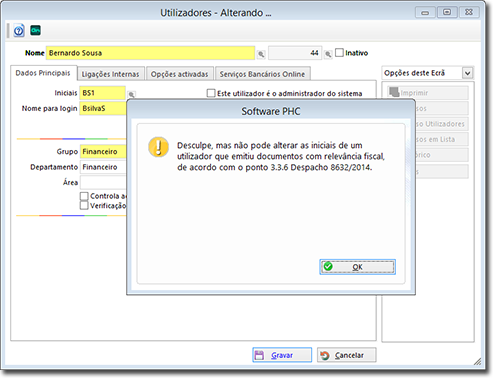Minimize the Utilizadores window
496x382 pixels.
425,12
